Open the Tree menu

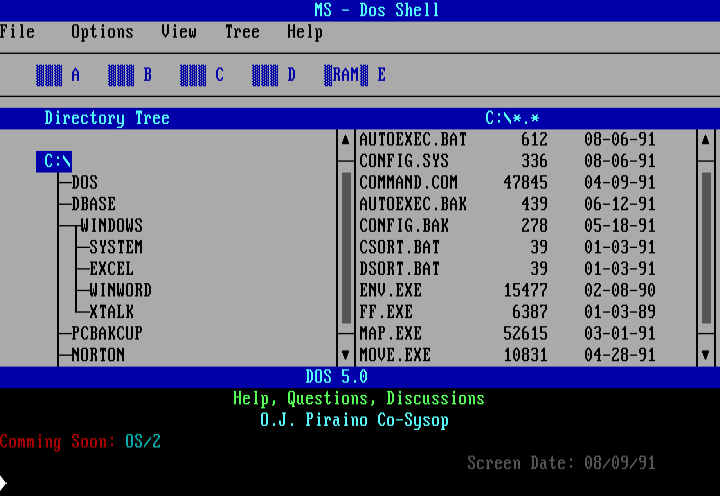242,32
